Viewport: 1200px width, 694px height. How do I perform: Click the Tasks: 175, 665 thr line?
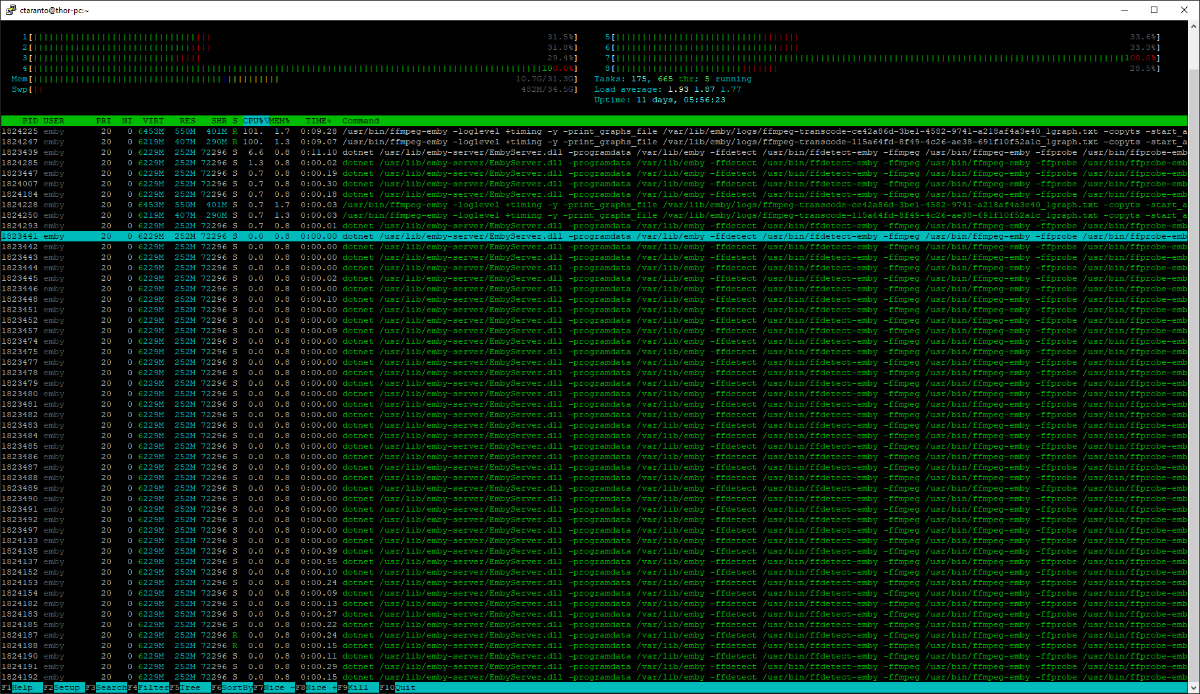click(672, 78)
